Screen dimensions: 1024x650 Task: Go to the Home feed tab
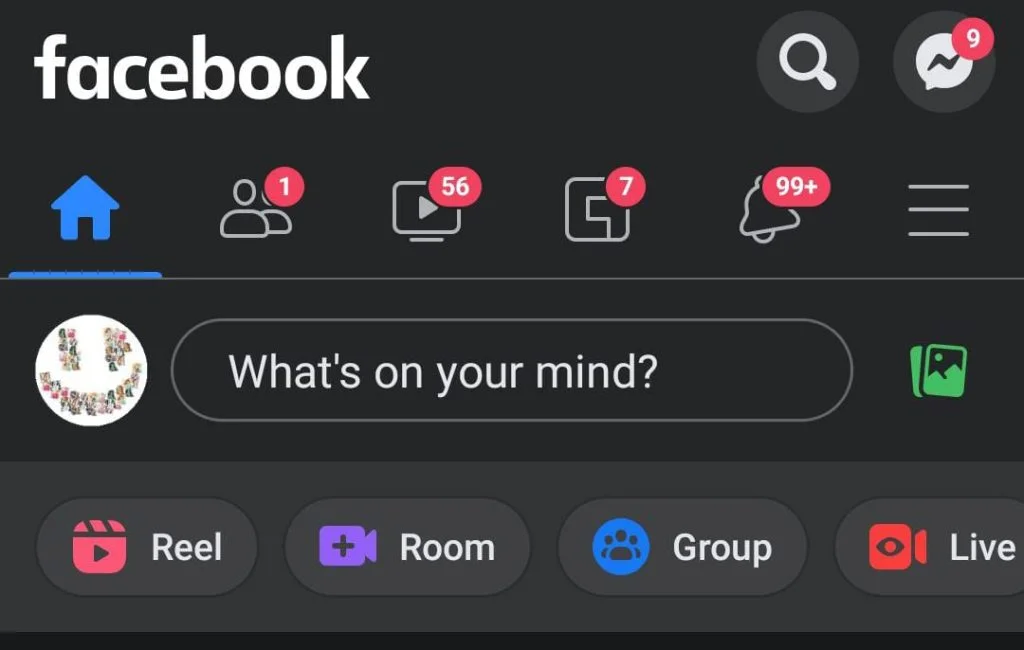click(x=86, y=208)
